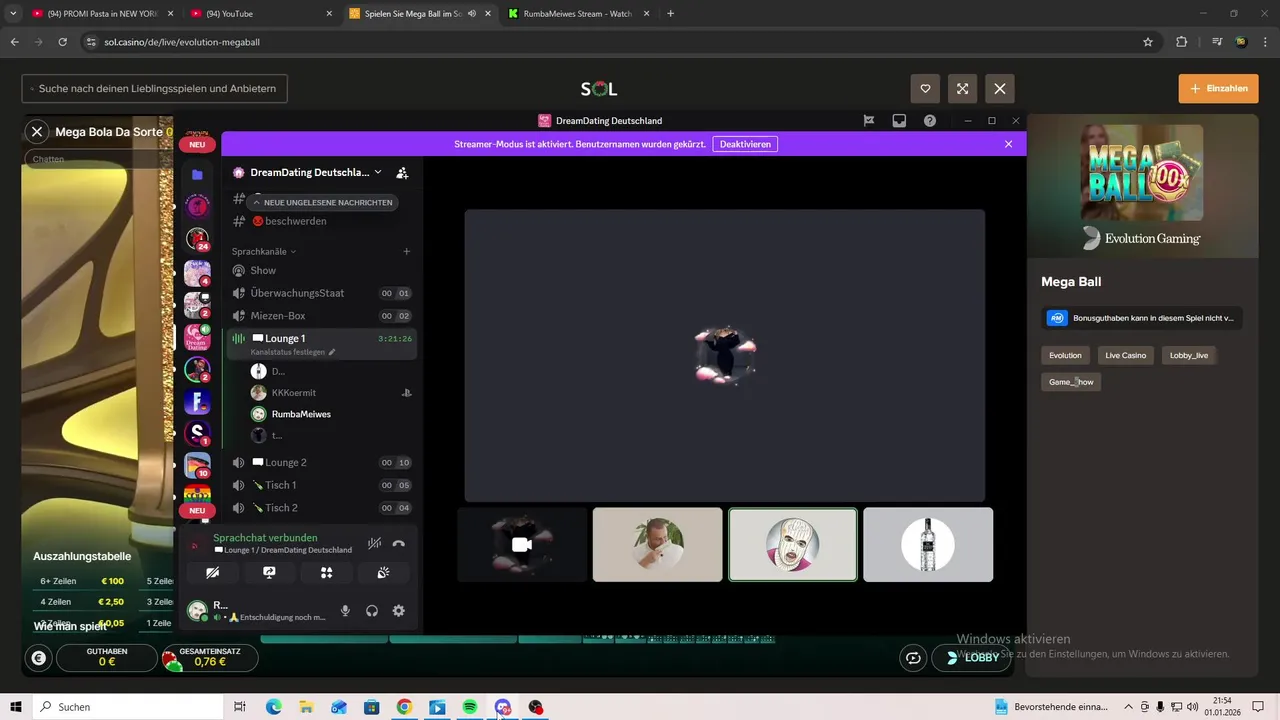Open the Discord soundboard

click(x=383, y=573)
